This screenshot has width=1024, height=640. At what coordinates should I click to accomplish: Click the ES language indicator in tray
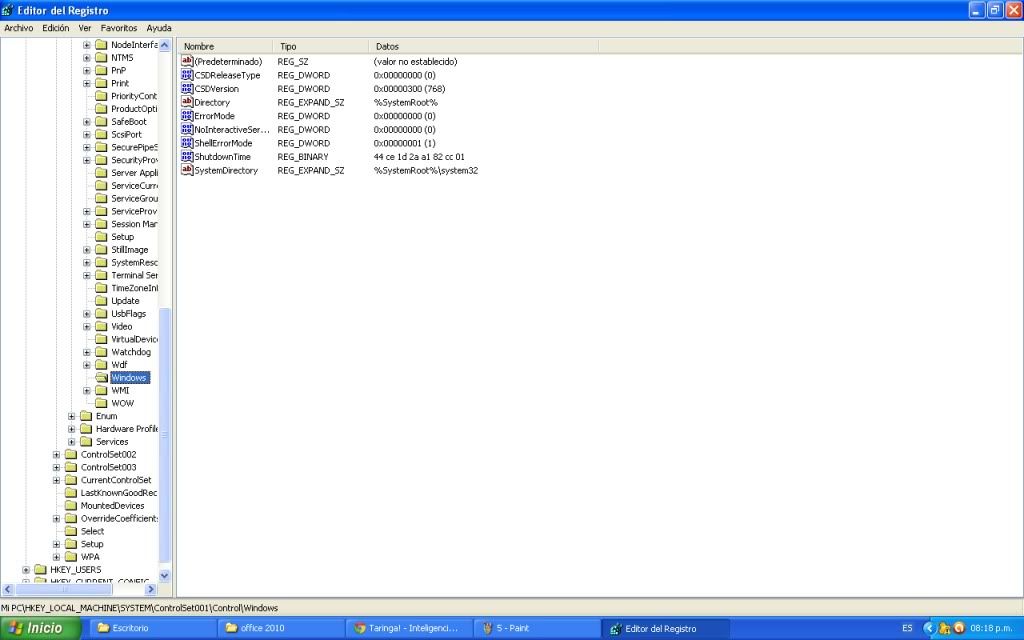click(907, 628)
